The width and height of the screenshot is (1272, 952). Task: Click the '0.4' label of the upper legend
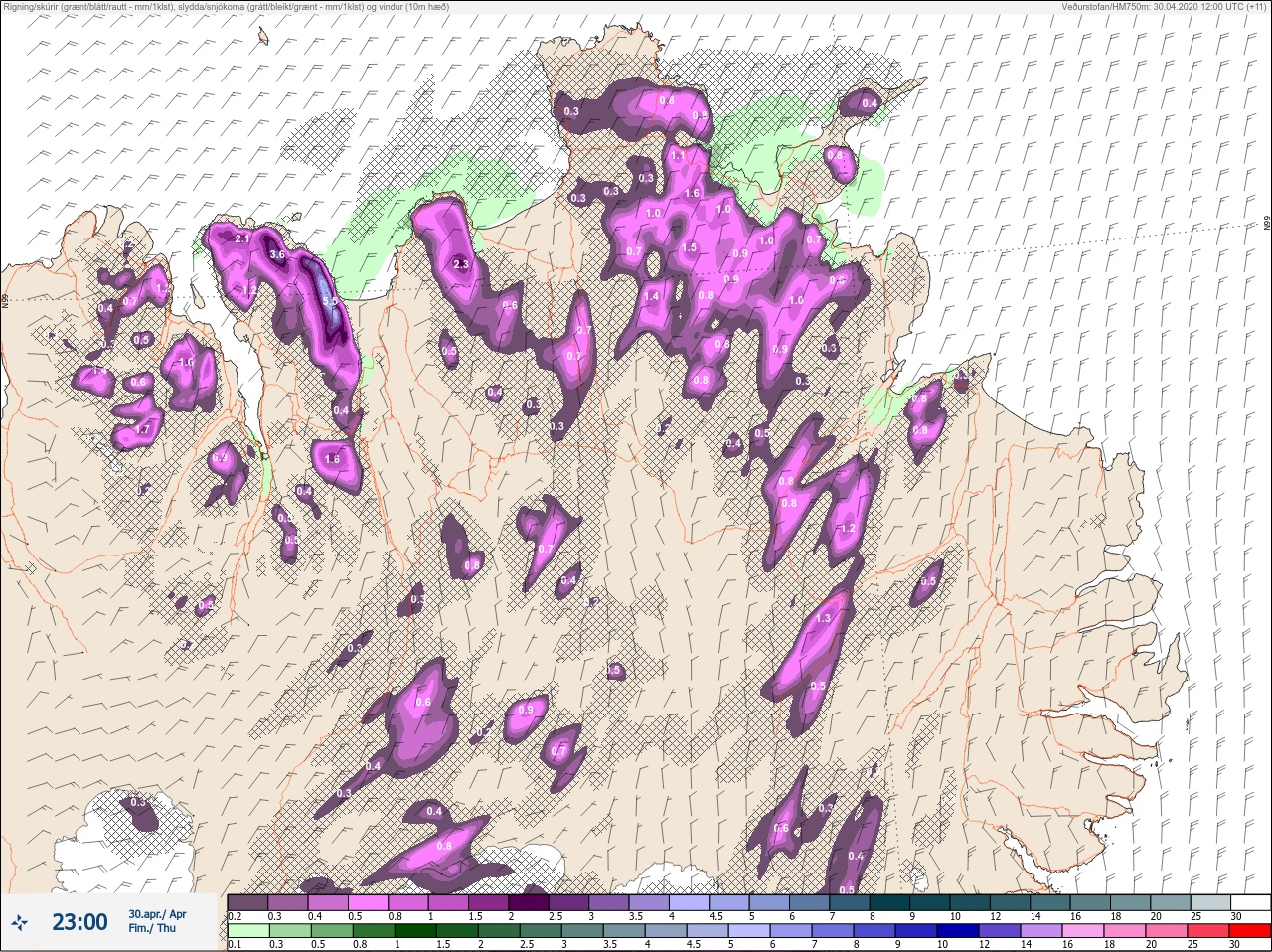pyautogui.click(x=315, y=916)
